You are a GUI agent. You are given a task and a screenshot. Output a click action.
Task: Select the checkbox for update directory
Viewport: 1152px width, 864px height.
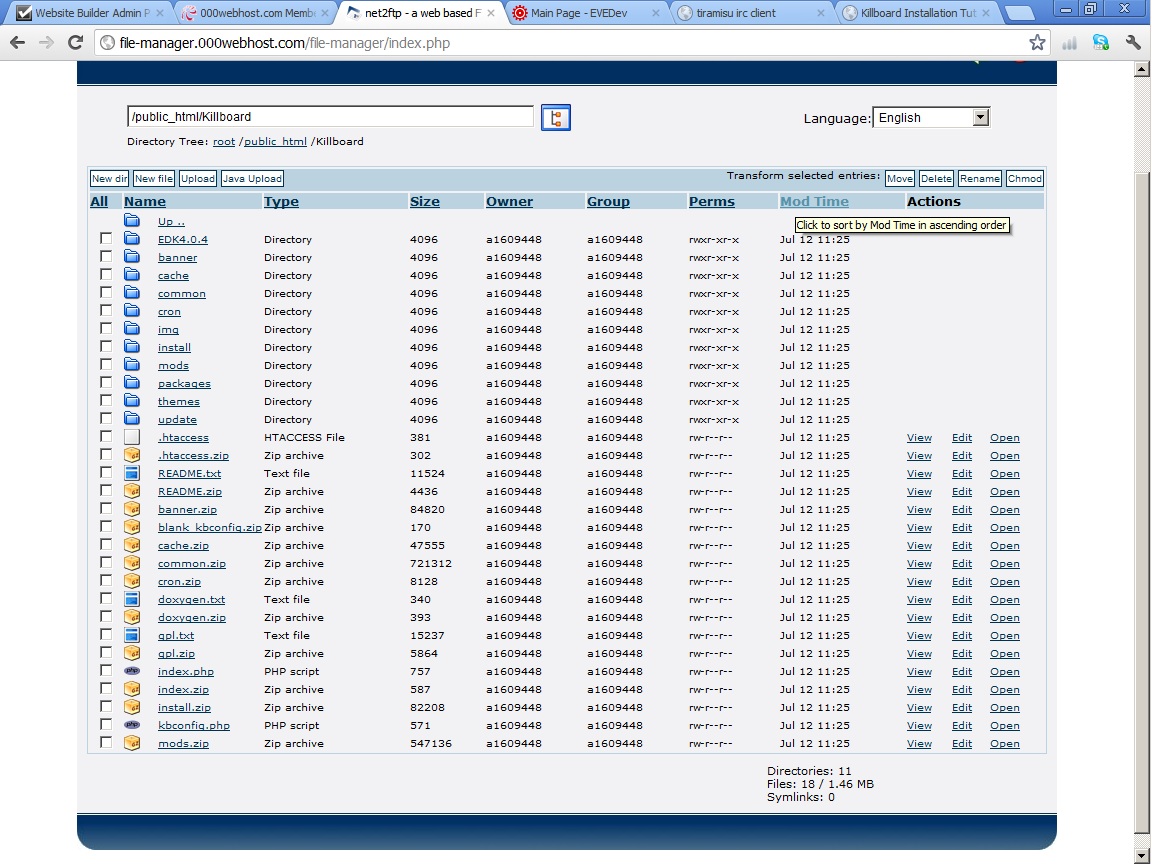[x=106, y=418]
